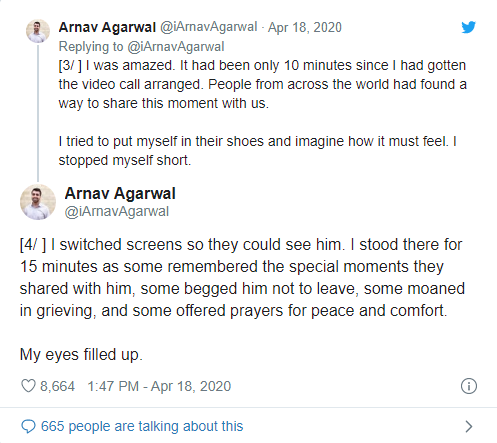Image resolution: width=497 pixels, height=443 pixels.
Task: Click the Twitter bird logo icon
Action: coord(468,27)
